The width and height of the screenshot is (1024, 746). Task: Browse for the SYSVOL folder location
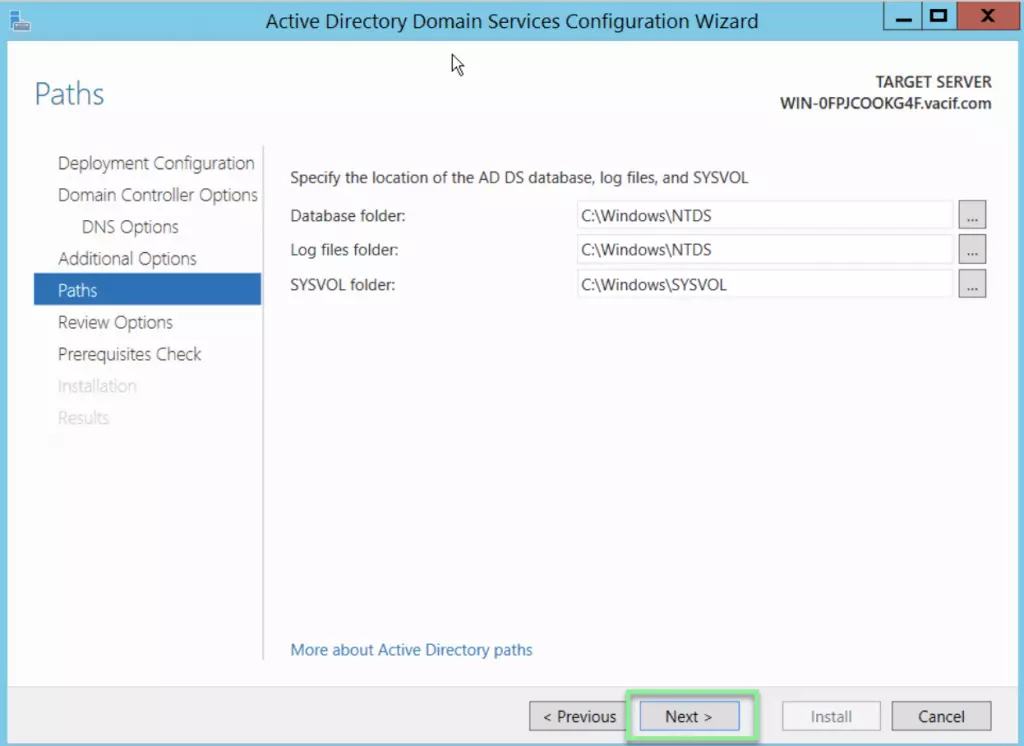pos(972,284)
